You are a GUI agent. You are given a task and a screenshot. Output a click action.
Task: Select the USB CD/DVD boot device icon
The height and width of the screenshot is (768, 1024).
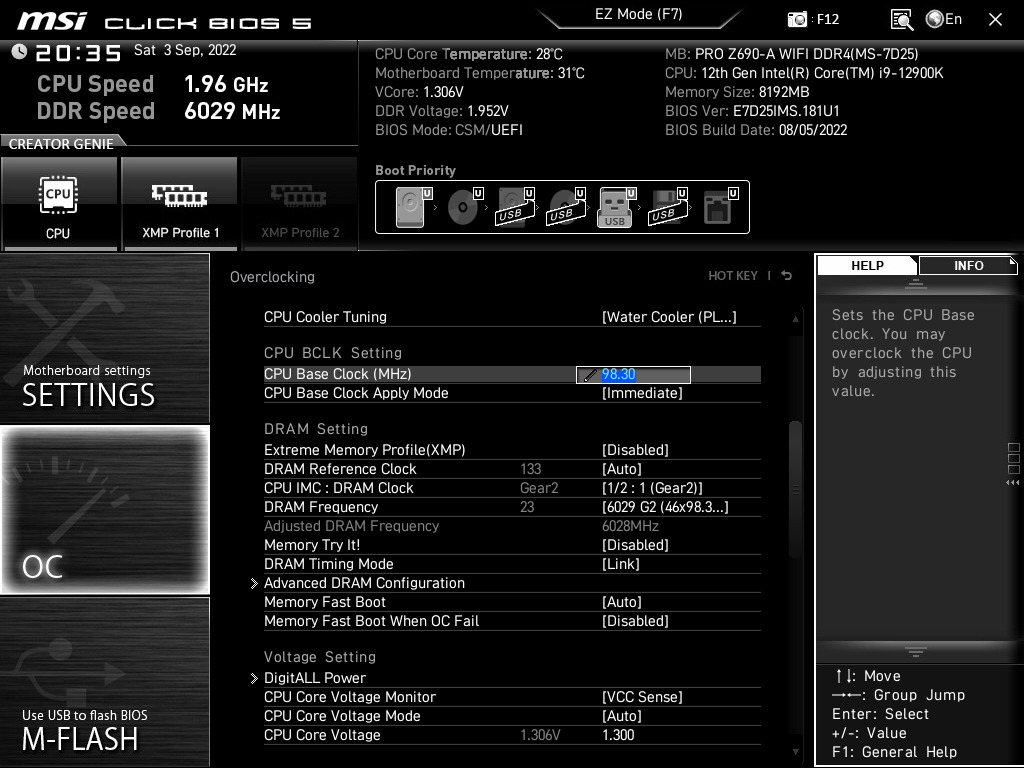566,207
